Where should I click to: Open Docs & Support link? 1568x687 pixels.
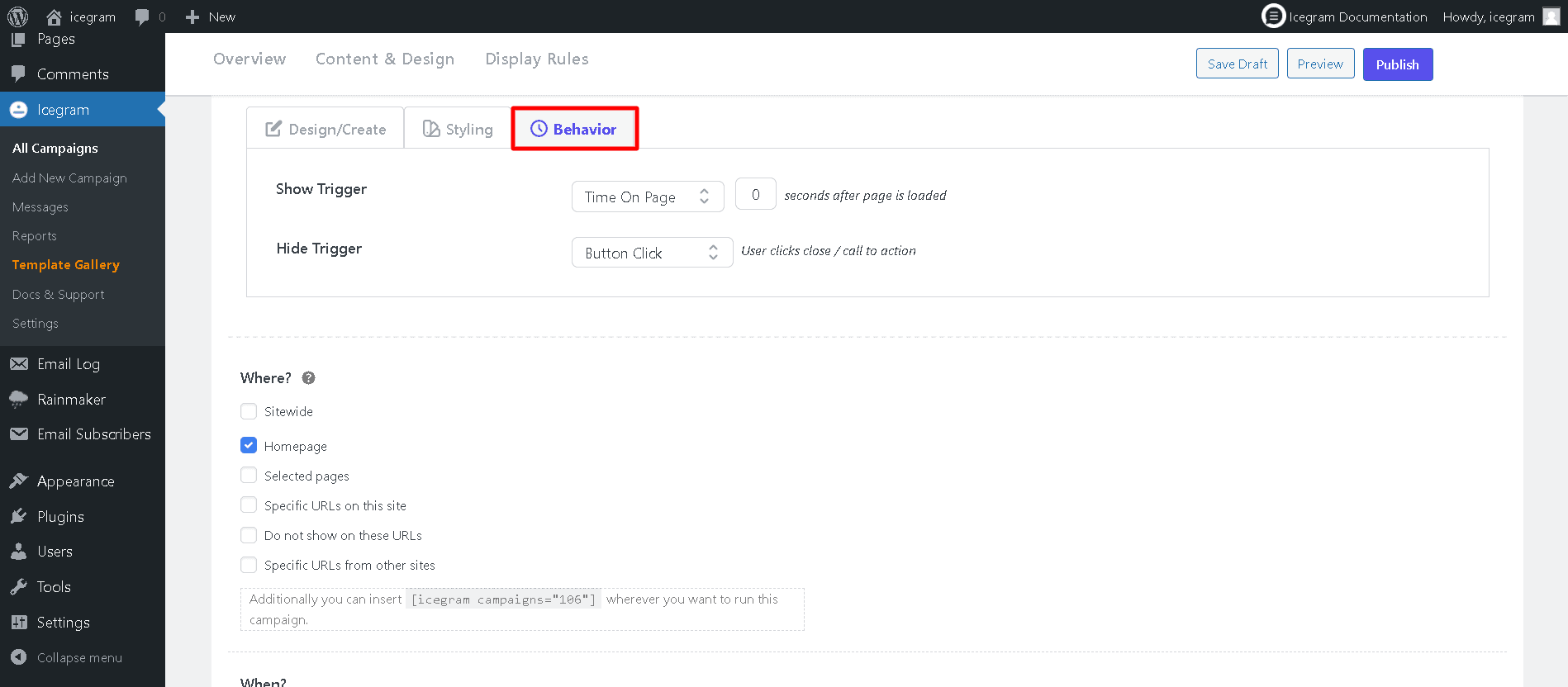58,294
